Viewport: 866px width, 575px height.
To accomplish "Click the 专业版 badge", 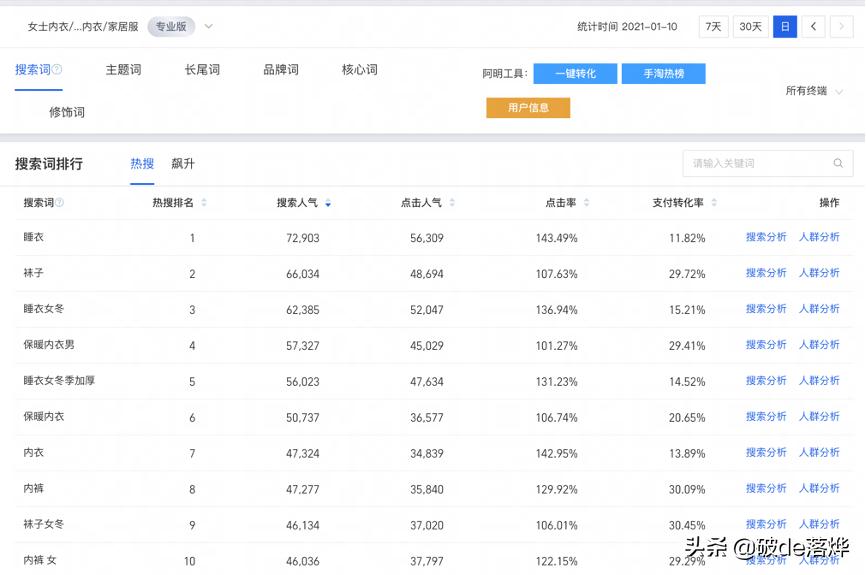I will point(171,27).
